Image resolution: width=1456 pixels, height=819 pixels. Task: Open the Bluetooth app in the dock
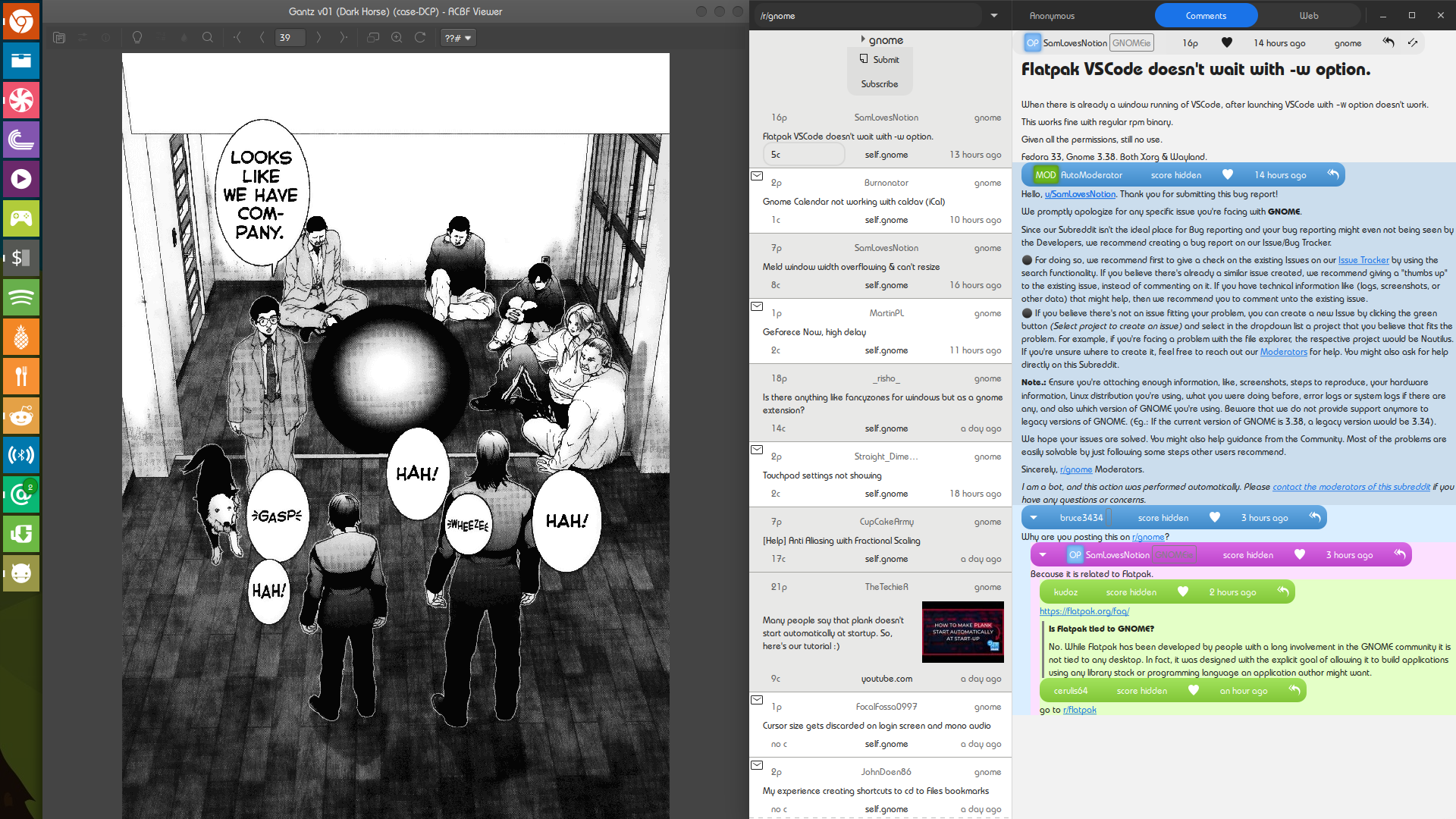21,455
